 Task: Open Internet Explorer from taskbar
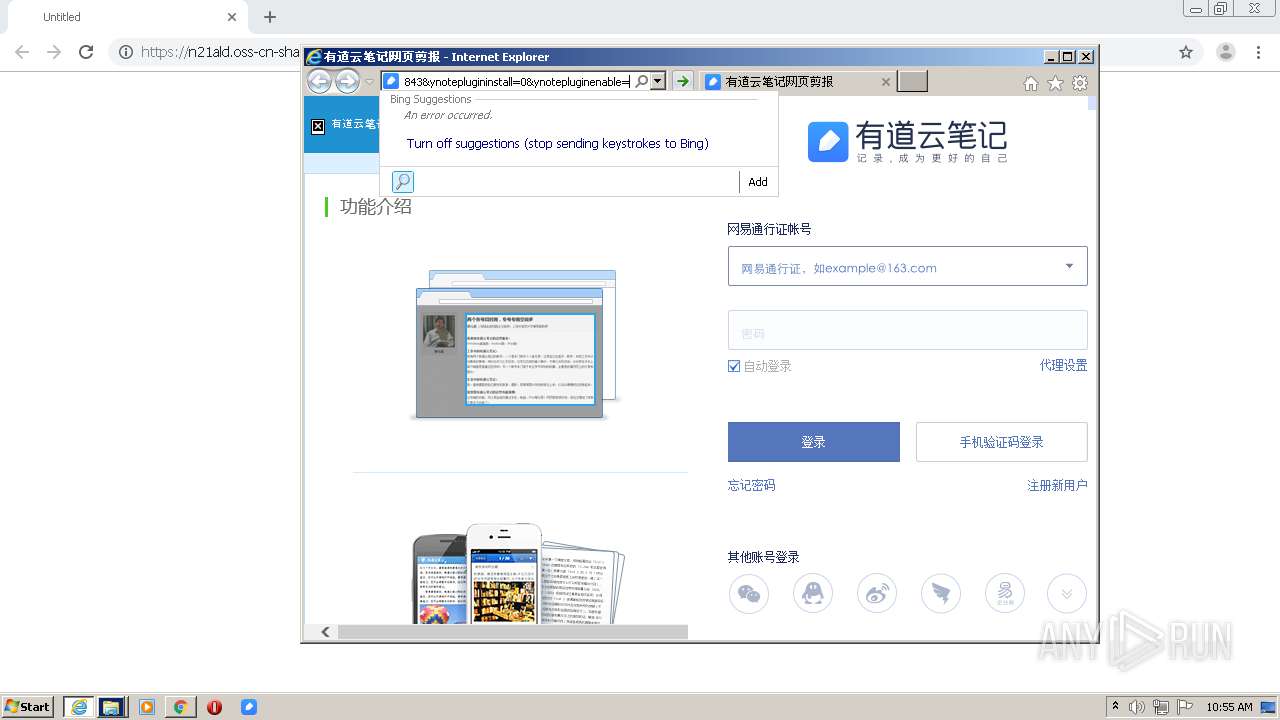click(x=79, y=707)
